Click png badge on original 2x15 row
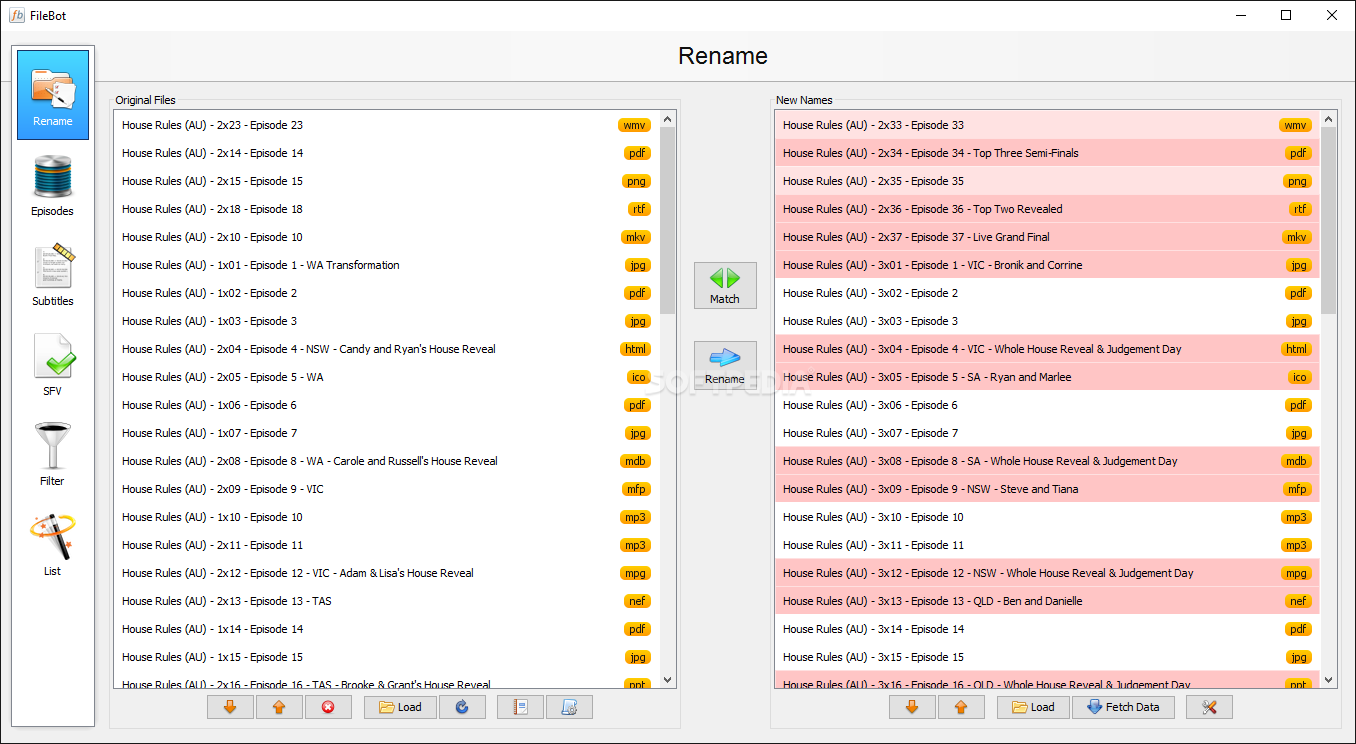1356x744 pixels. point(636,181)
